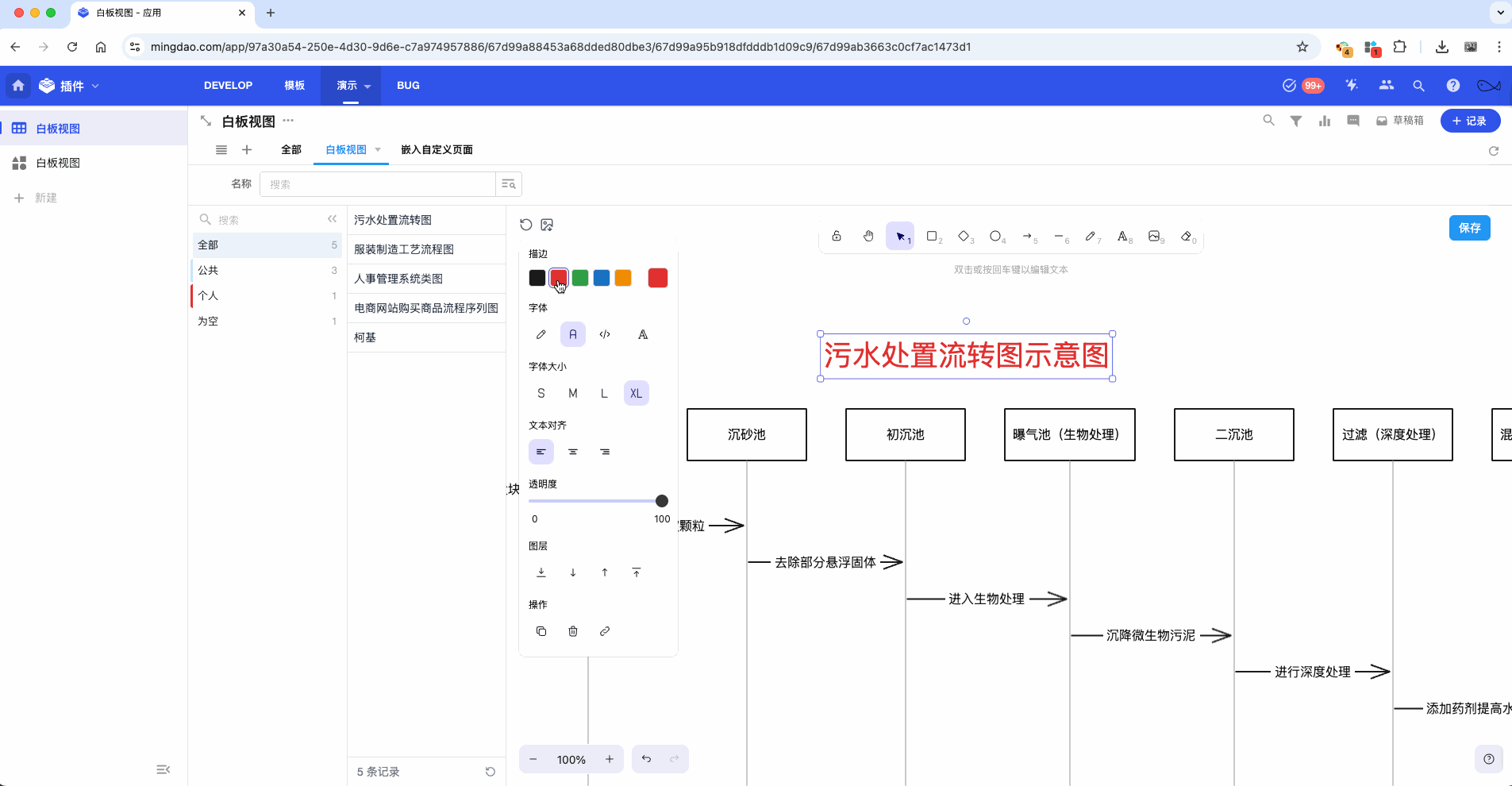1512x786 pixels.
Task: Toggle the lock on the whiteboard canvas
Action: pyautogui.click(x=836, y=236)
